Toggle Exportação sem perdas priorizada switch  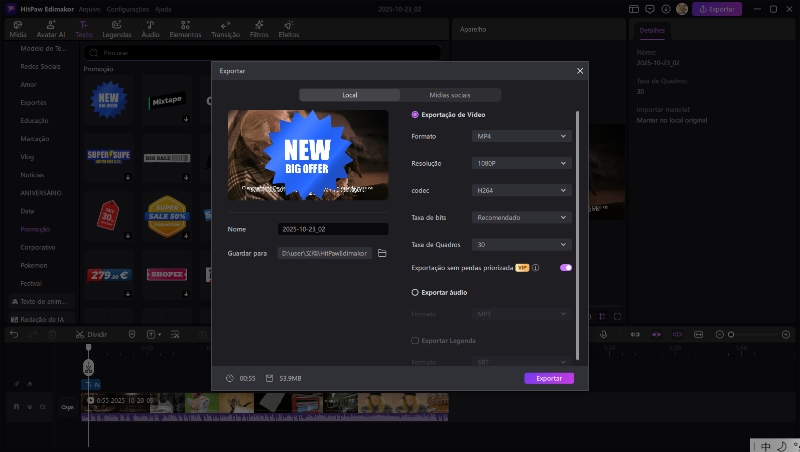[x=566, y=268]
